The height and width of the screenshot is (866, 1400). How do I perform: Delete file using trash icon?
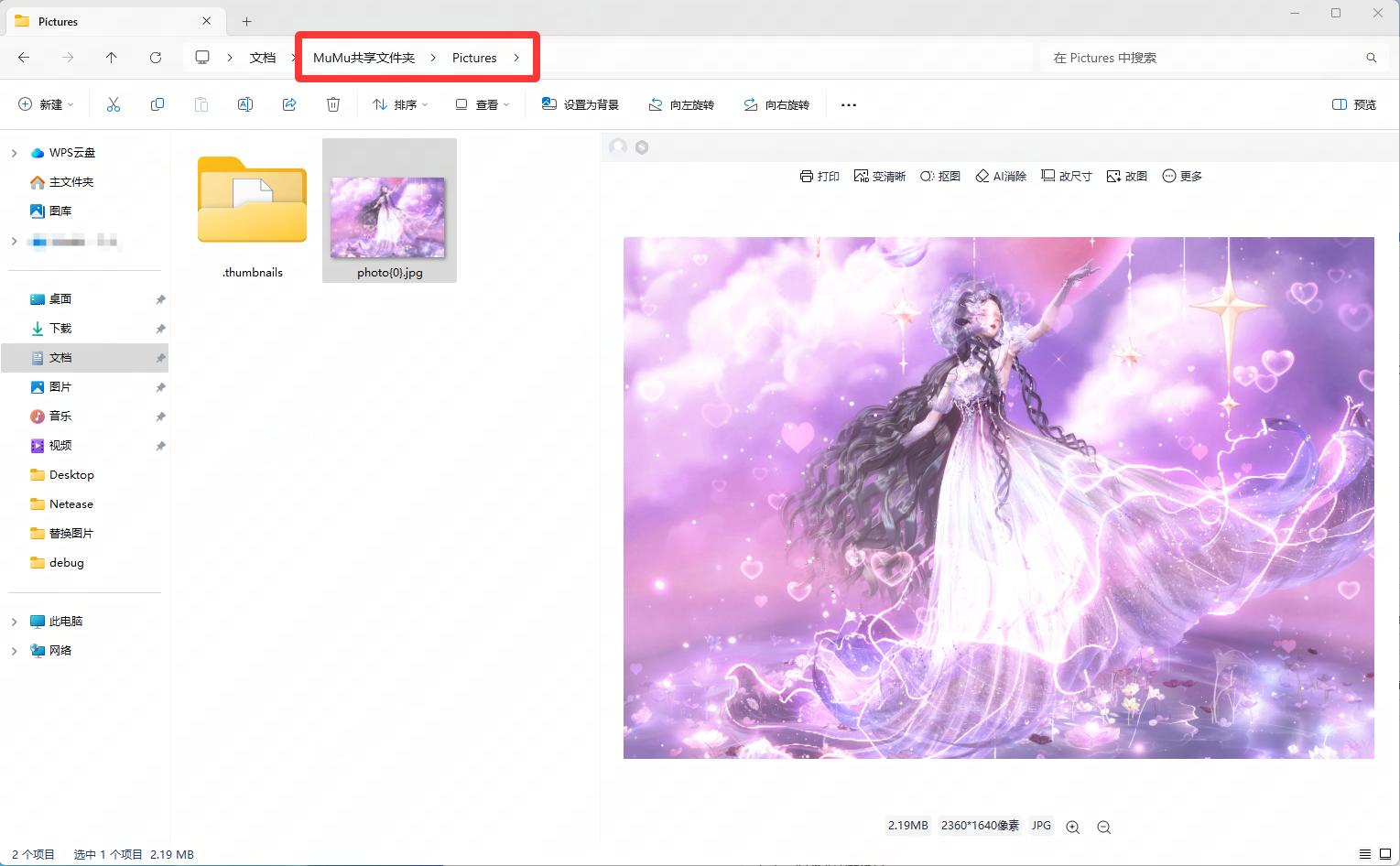click(333, 105)
